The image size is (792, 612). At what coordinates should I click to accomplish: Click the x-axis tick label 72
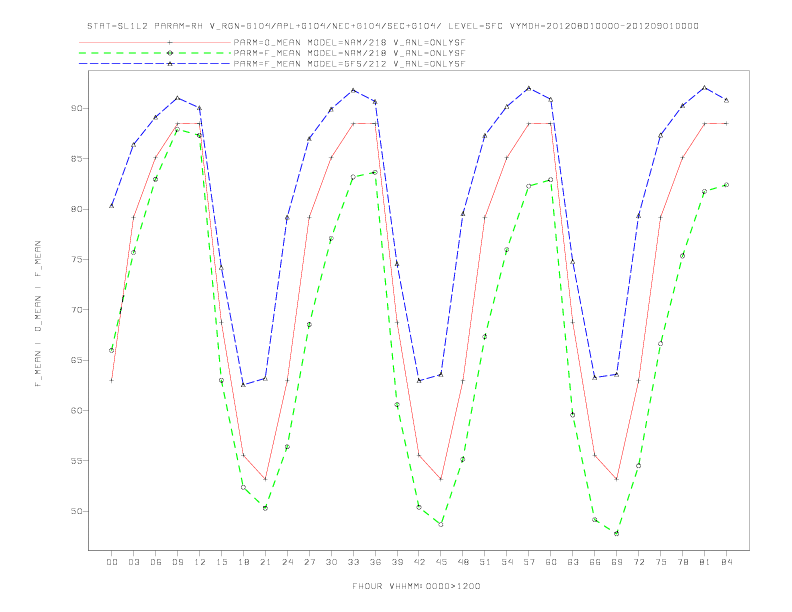(639, 562)
